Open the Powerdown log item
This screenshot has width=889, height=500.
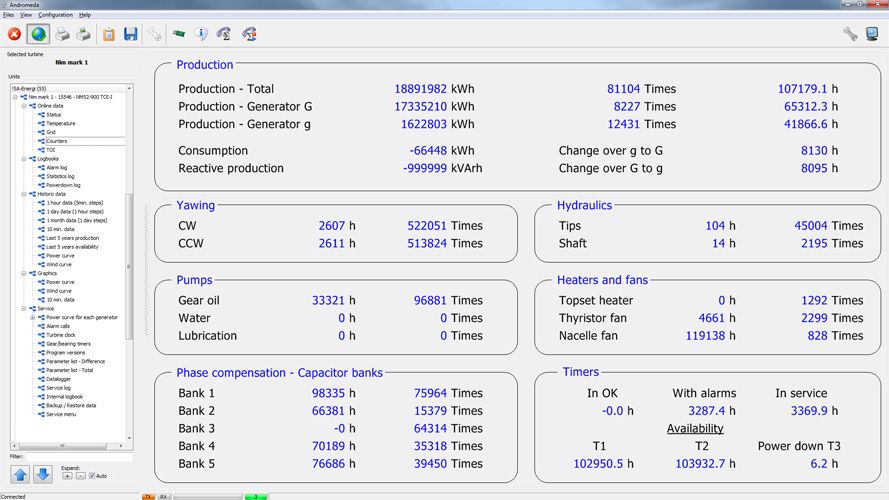[64, 185]
